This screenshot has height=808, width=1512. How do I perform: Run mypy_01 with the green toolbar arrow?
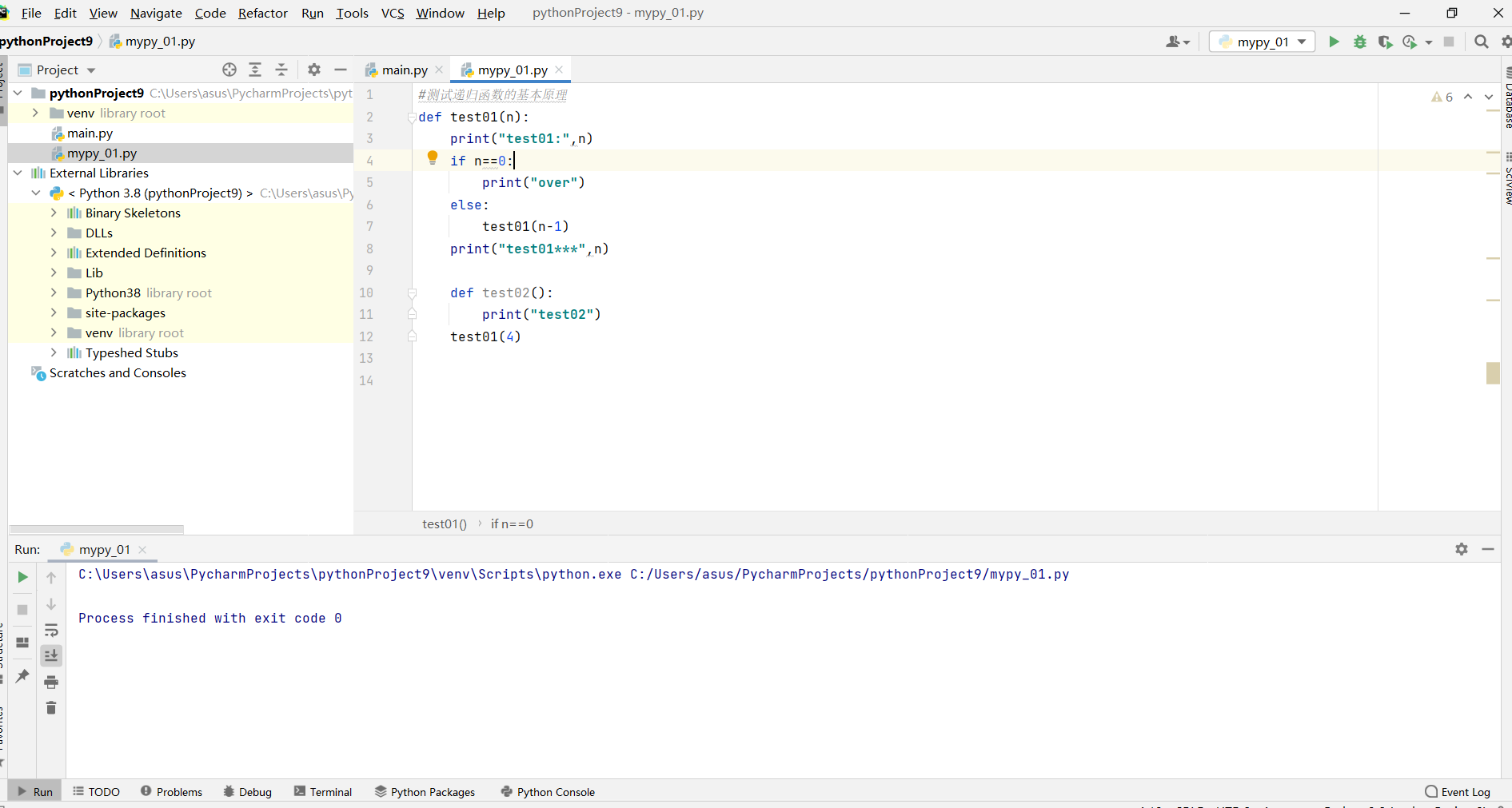(x=1334, y=42)
